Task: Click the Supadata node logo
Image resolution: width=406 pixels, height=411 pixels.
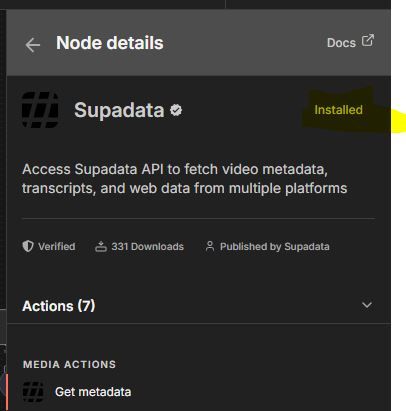Action: [x=40, y=110]
